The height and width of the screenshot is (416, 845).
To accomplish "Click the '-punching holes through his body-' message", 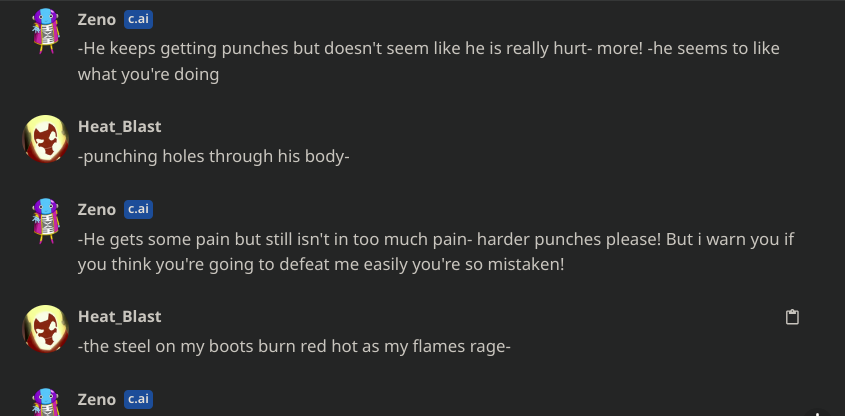I will (214, 156).
